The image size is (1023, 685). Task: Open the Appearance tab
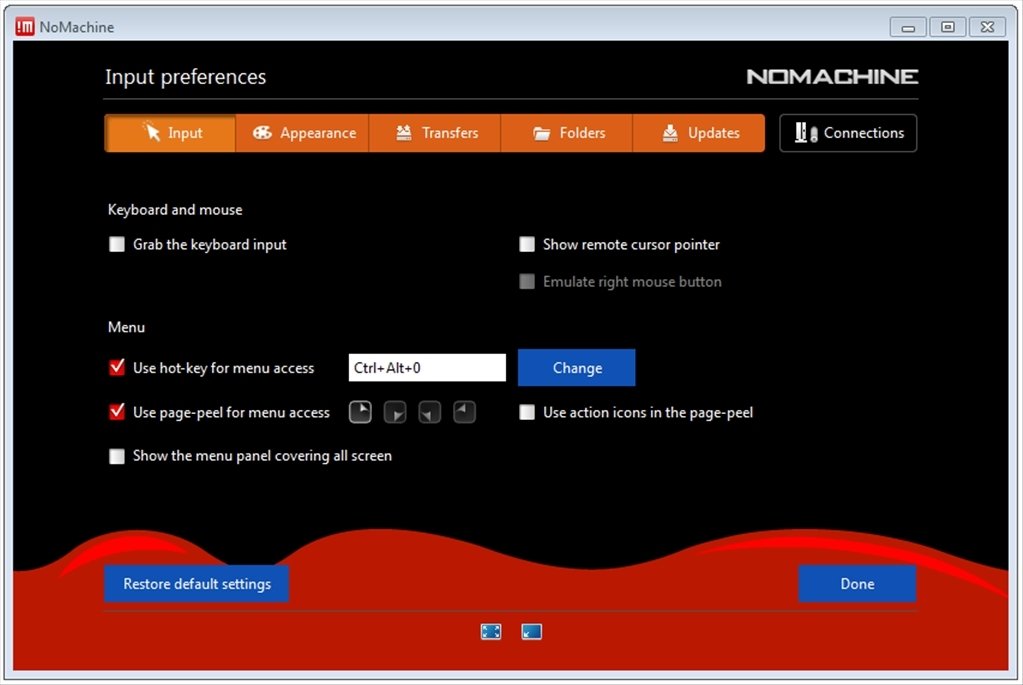[303, 133]
